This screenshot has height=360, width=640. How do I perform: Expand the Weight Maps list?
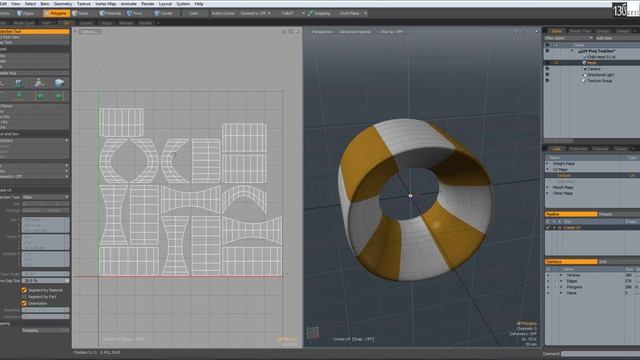(x=548, y=164)
